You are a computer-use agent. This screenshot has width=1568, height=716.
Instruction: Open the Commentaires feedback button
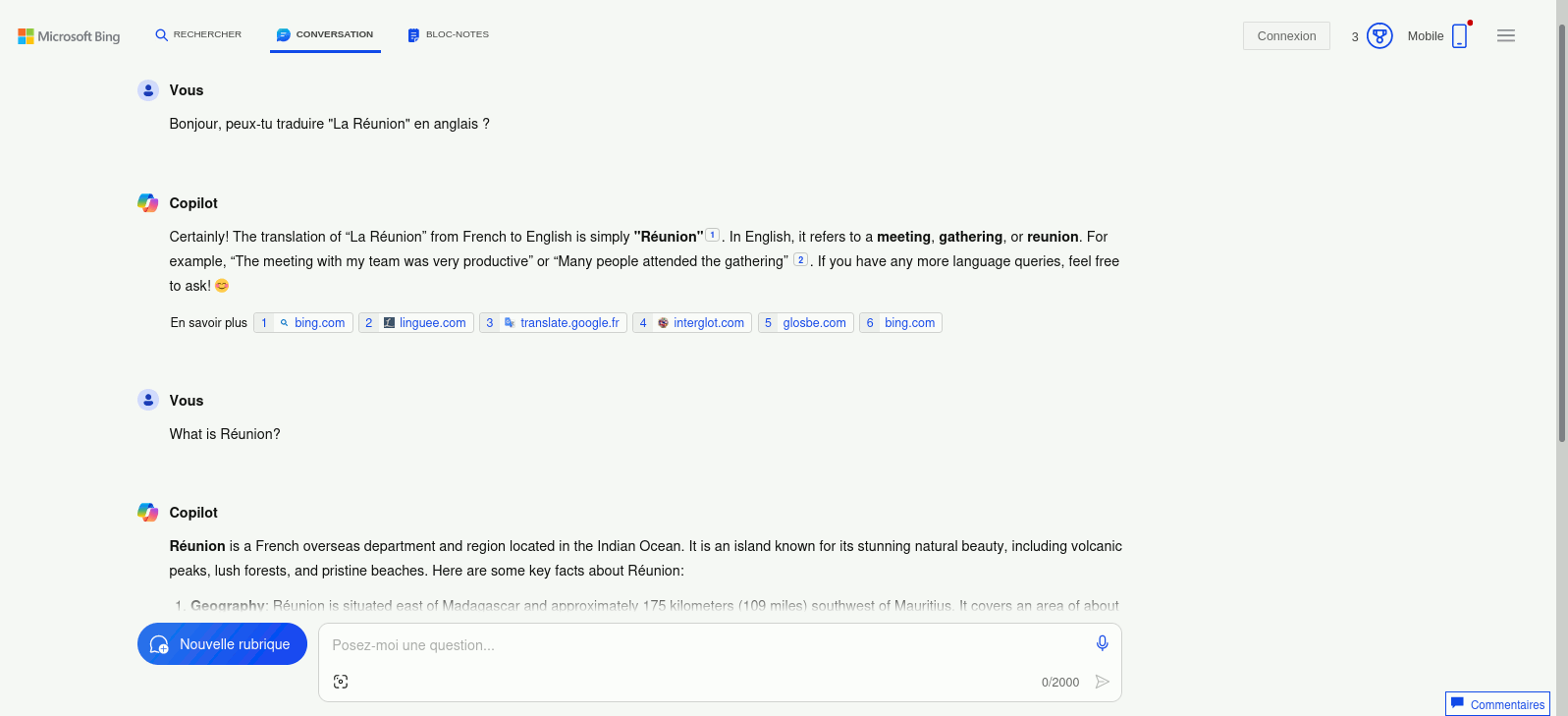1497,704
